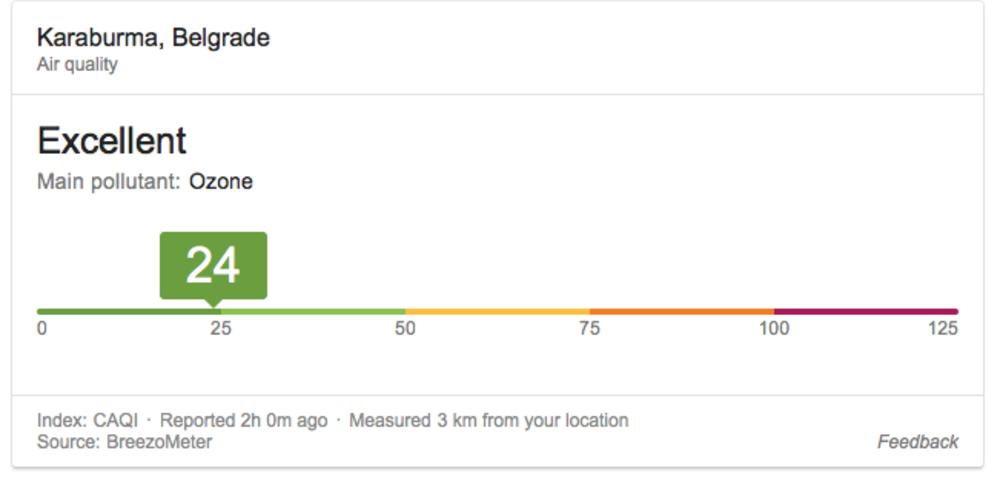This screenshot has width=1000, height=479.
Task: Click the yellow 50–75 scale segment
Action: (497, 312)
